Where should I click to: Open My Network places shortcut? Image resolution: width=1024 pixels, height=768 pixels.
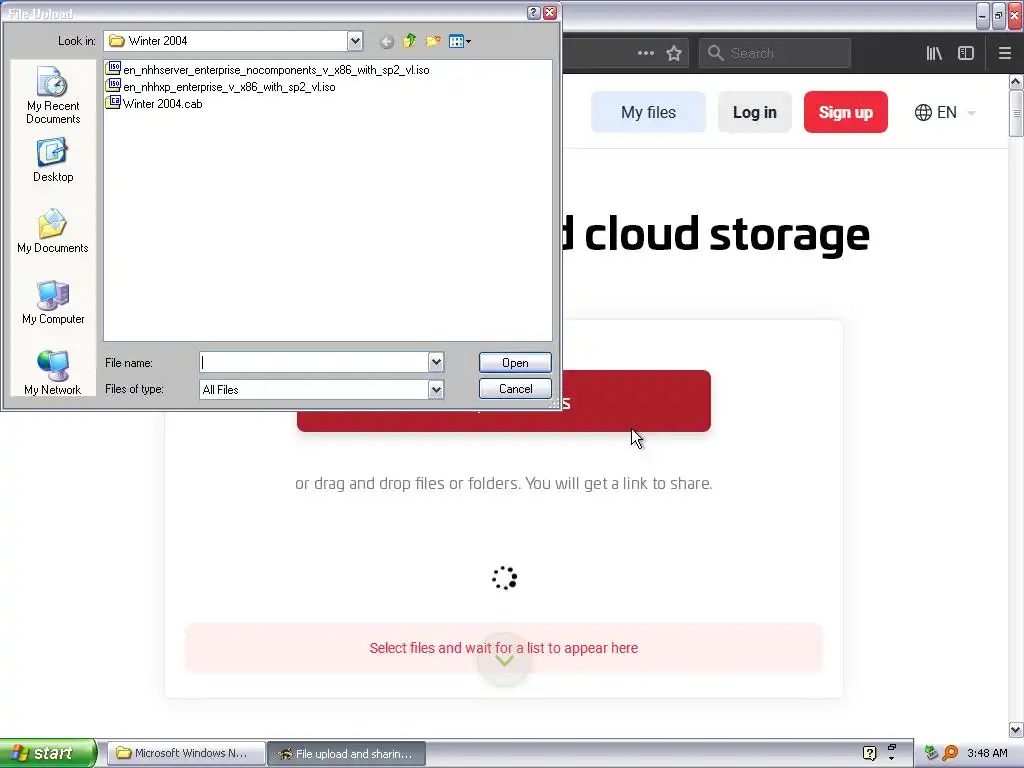click(53, 373)
